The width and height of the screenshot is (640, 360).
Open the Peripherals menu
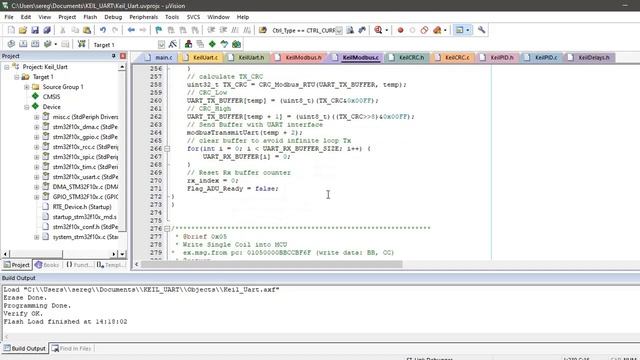coord(144,17)
